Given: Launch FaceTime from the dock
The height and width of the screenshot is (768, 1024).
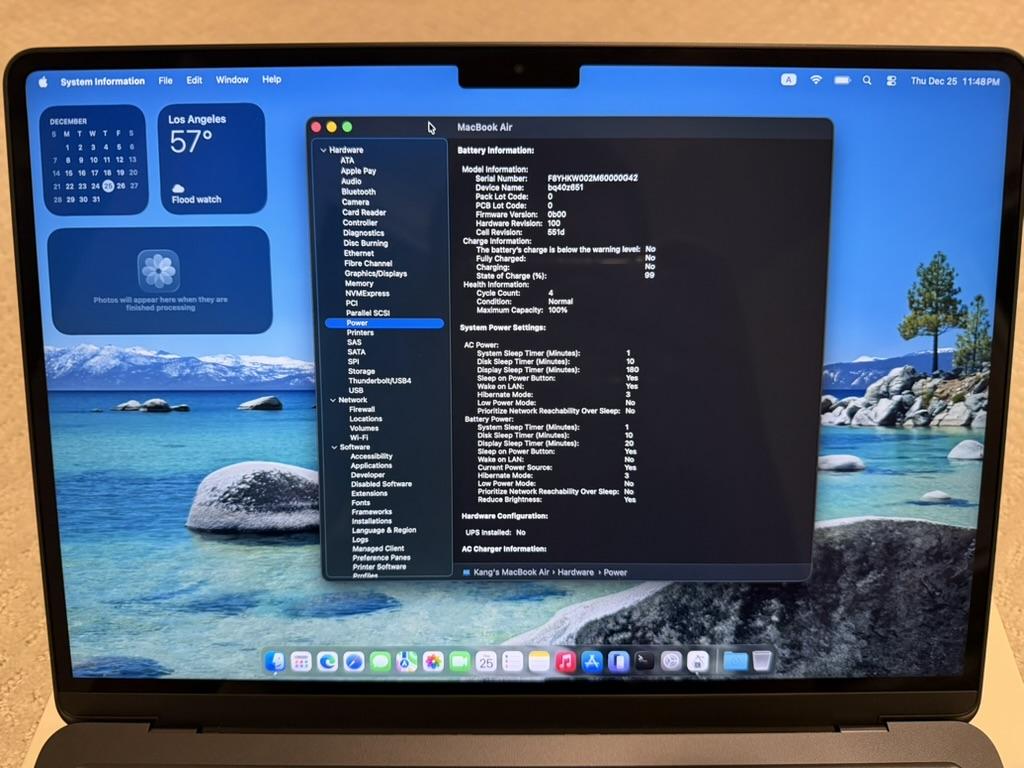Looking at the screenshot, I should (x=460, y=662).
